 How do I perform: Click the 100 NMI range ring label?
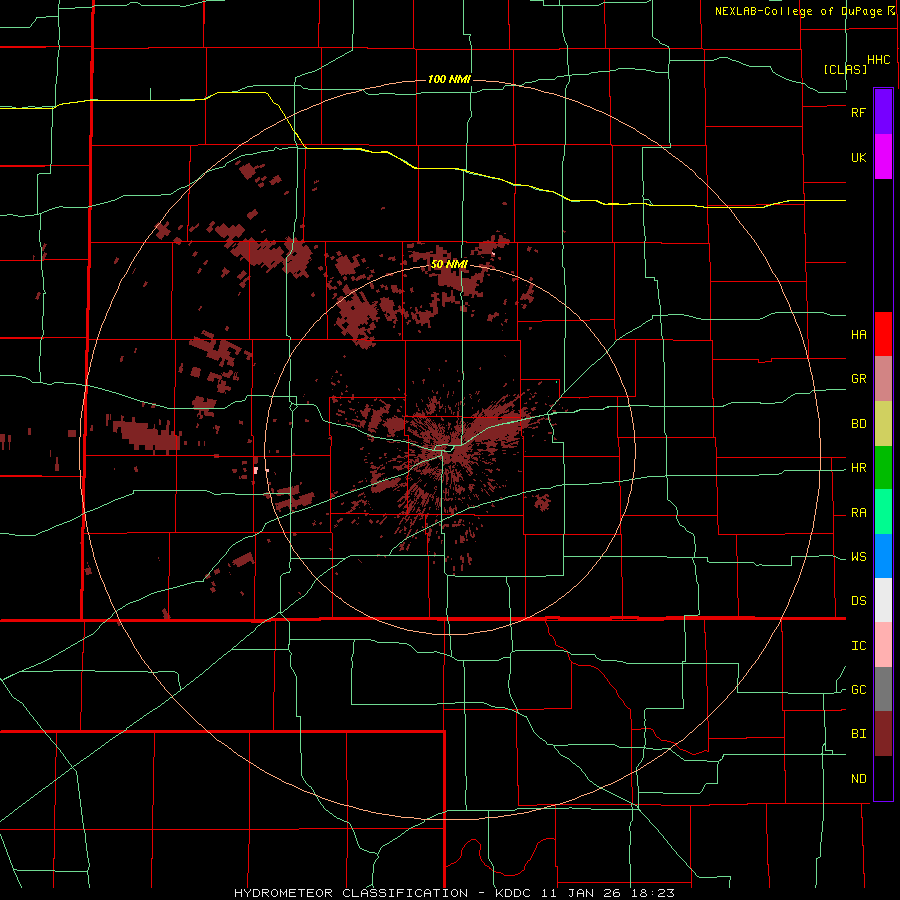449,79
